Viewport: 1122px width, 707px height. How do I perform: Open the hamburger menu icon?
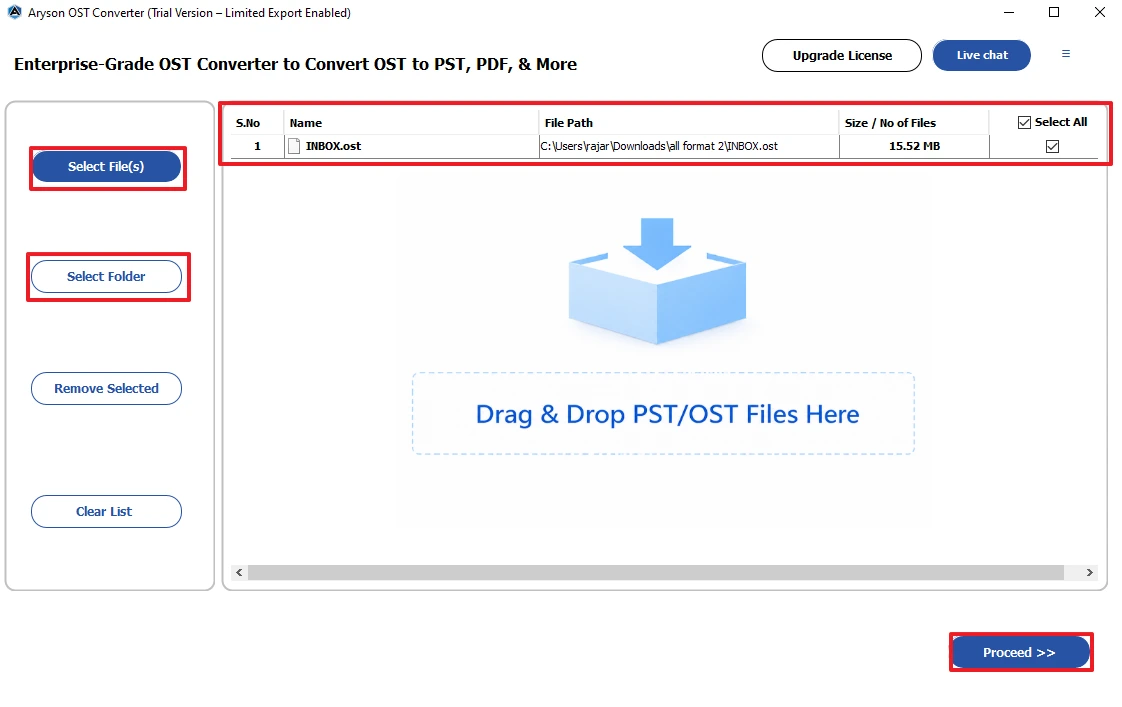(x=1065, y=54)
